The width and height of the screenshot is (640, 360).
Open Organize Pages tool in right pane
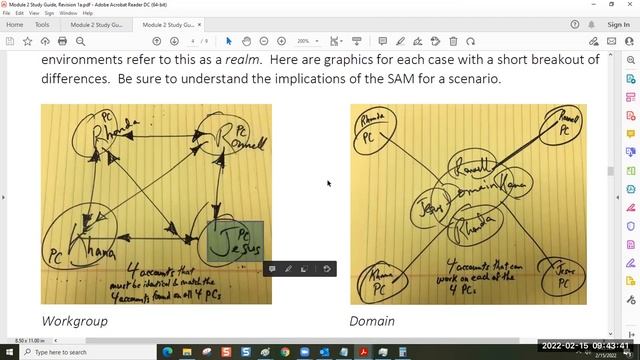[631, 97]
